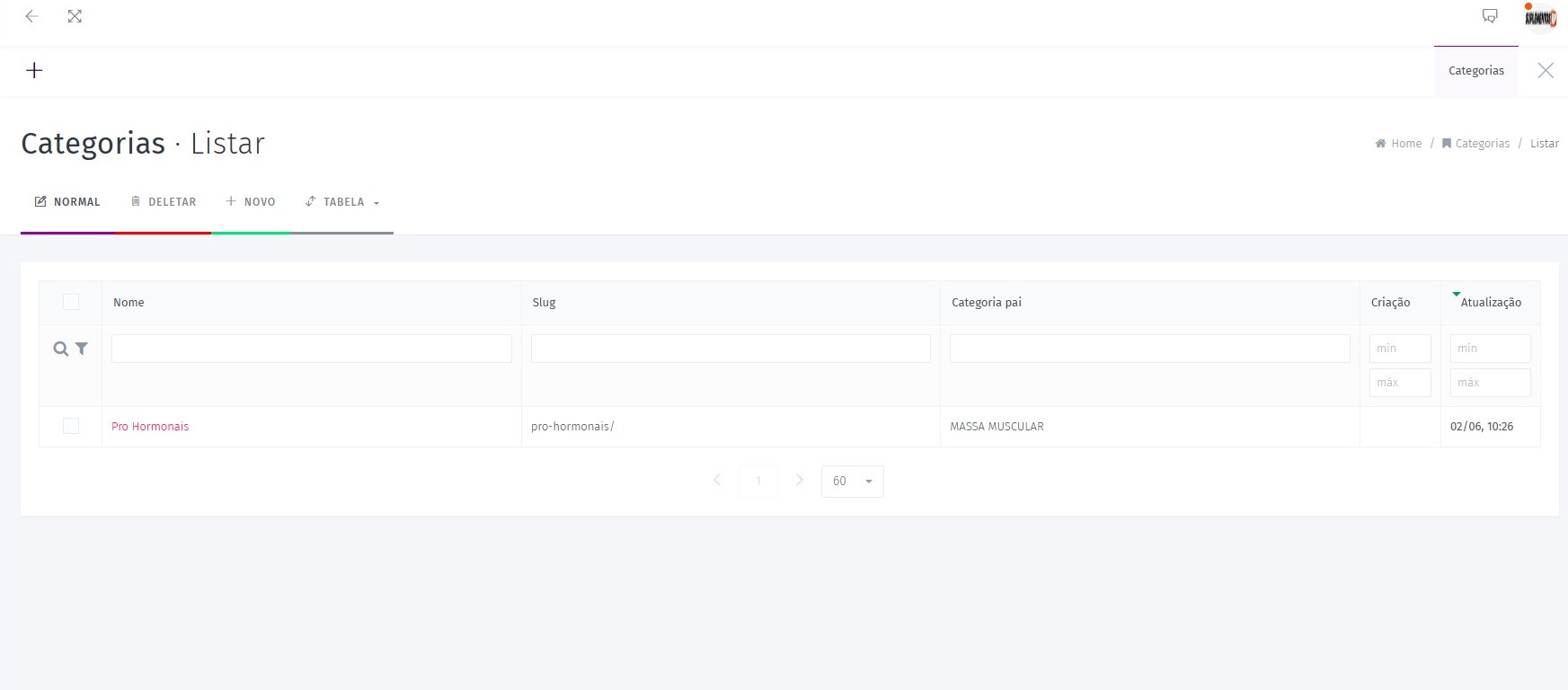Click the search magnifier icon in filters
1568x690 pixels.
60,349
